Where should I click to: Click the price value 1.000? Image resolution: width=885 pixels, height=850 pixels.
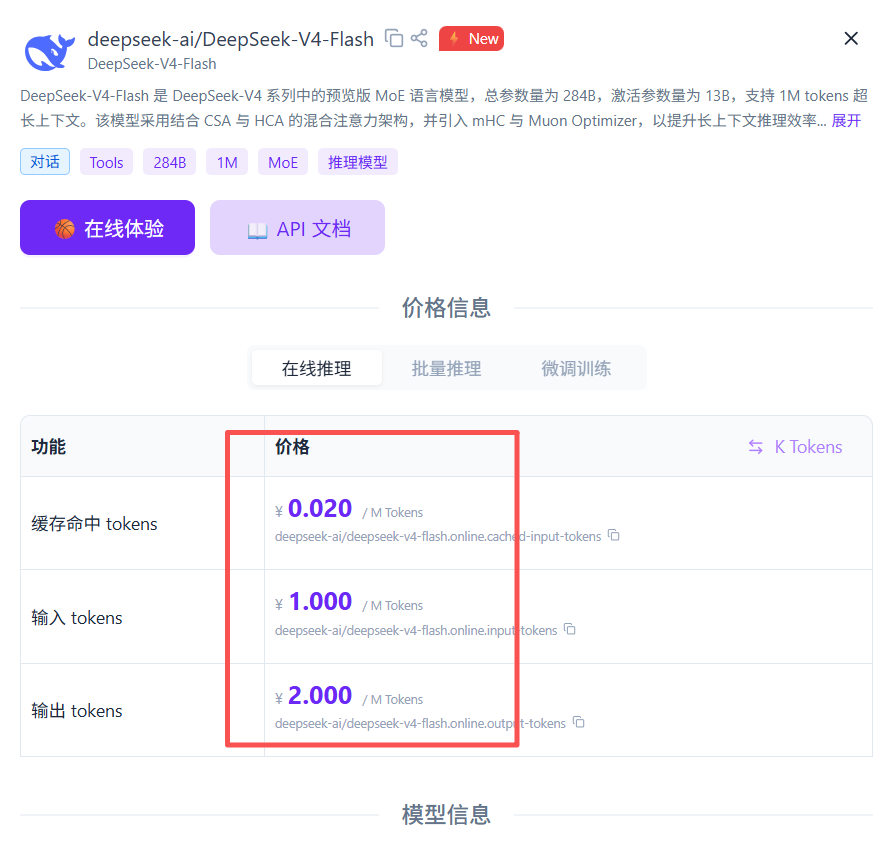pyautogui.click(x=320, y=602)
